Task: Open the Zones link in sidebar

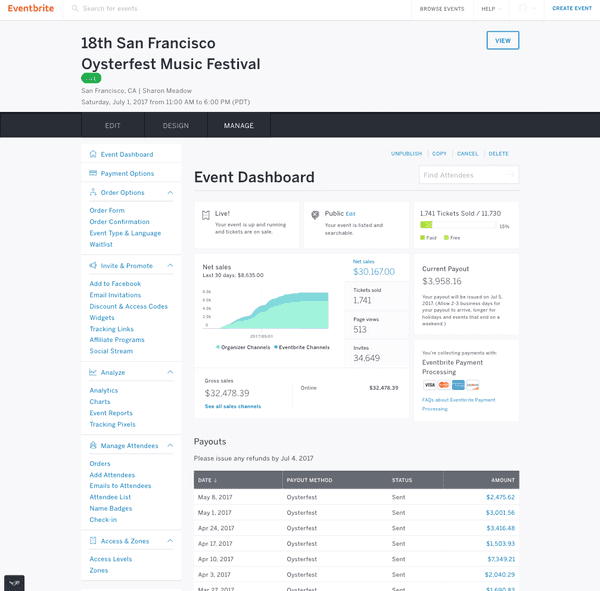Action: click(x=99, y=570)
